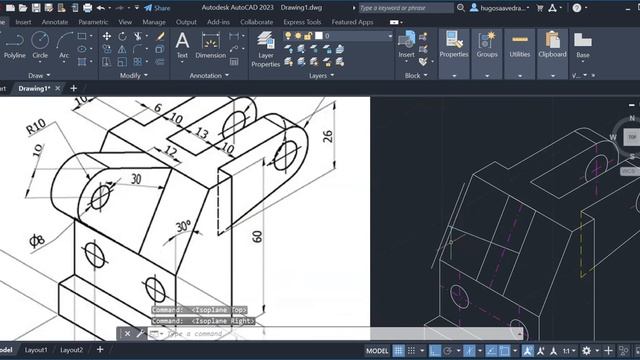
Task: Toggle layer 0 on/off lightbulb
Action: tap(288, 36)
